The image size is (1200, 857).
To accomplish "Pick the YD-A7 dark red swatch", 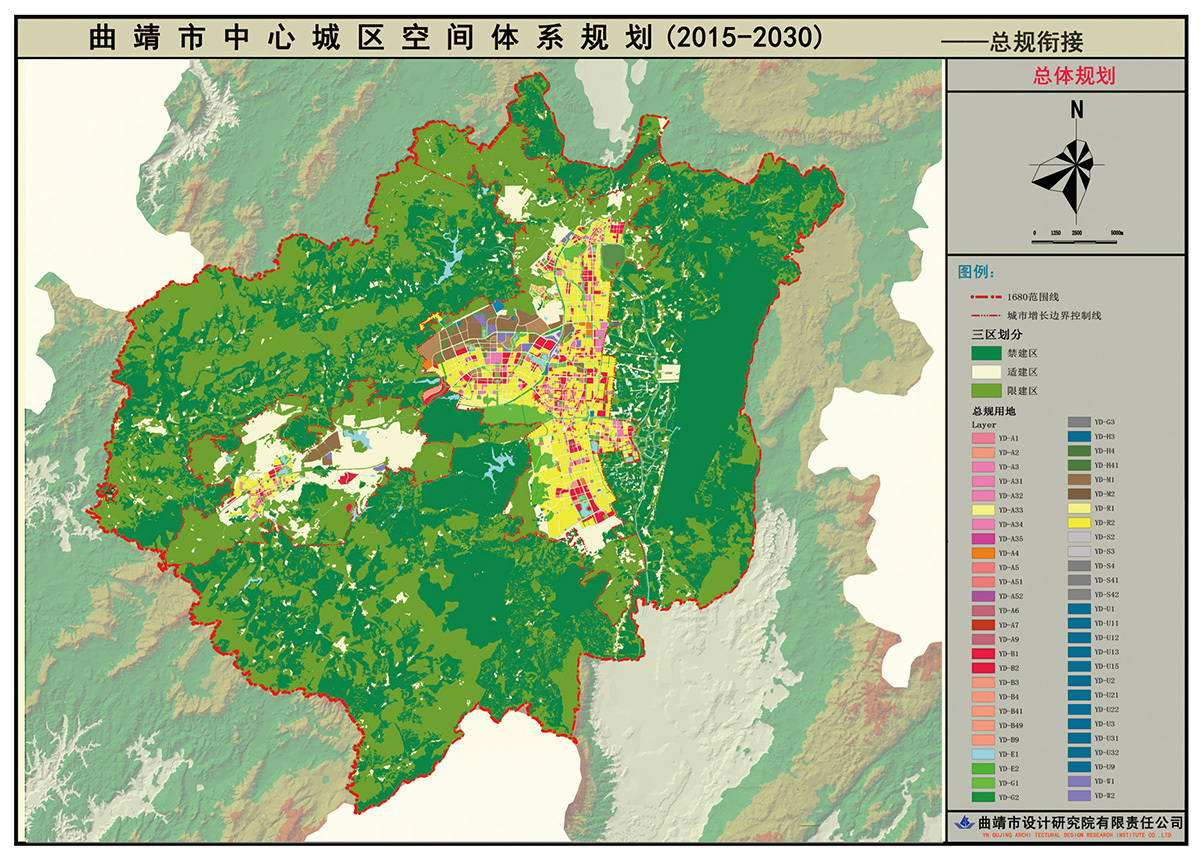I will click(x=982, y=625).
